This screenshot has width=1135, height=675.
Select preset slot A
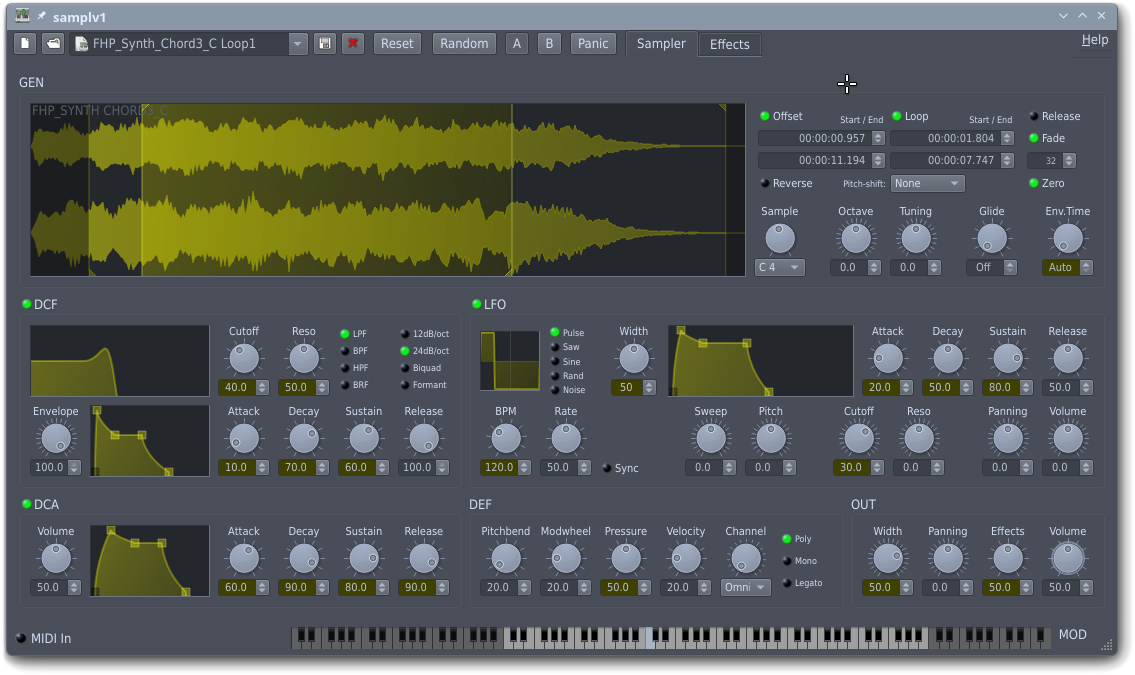(517, 43)
